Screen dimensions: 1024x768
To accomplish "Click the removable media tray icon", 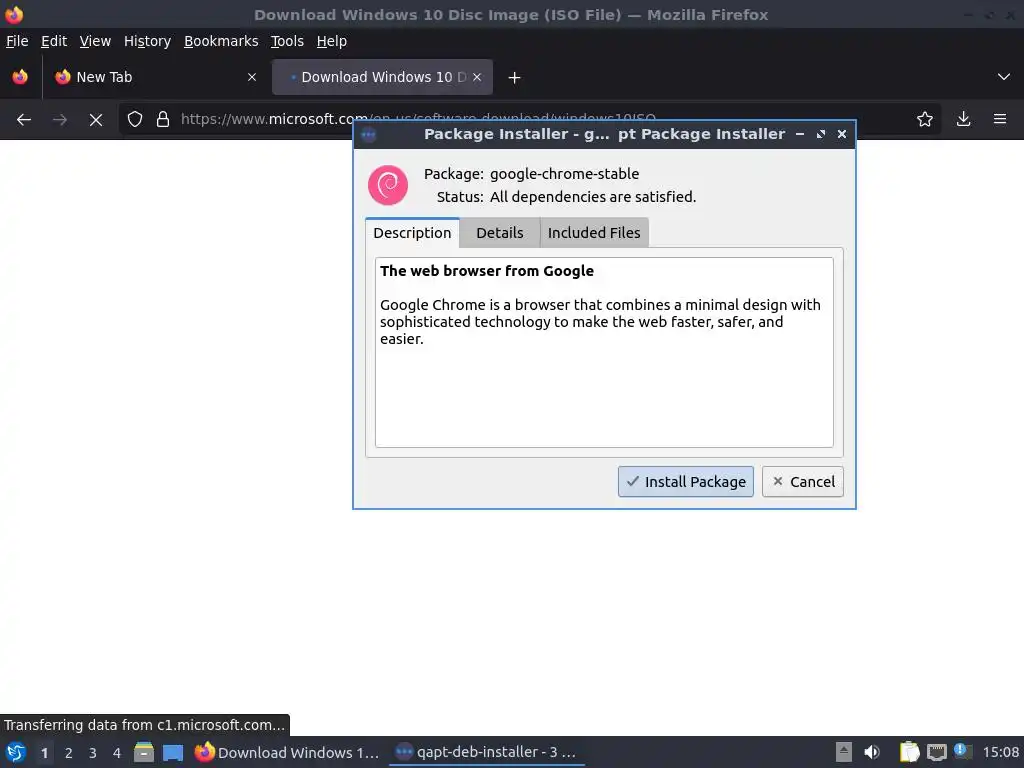I will click(844, 752).
